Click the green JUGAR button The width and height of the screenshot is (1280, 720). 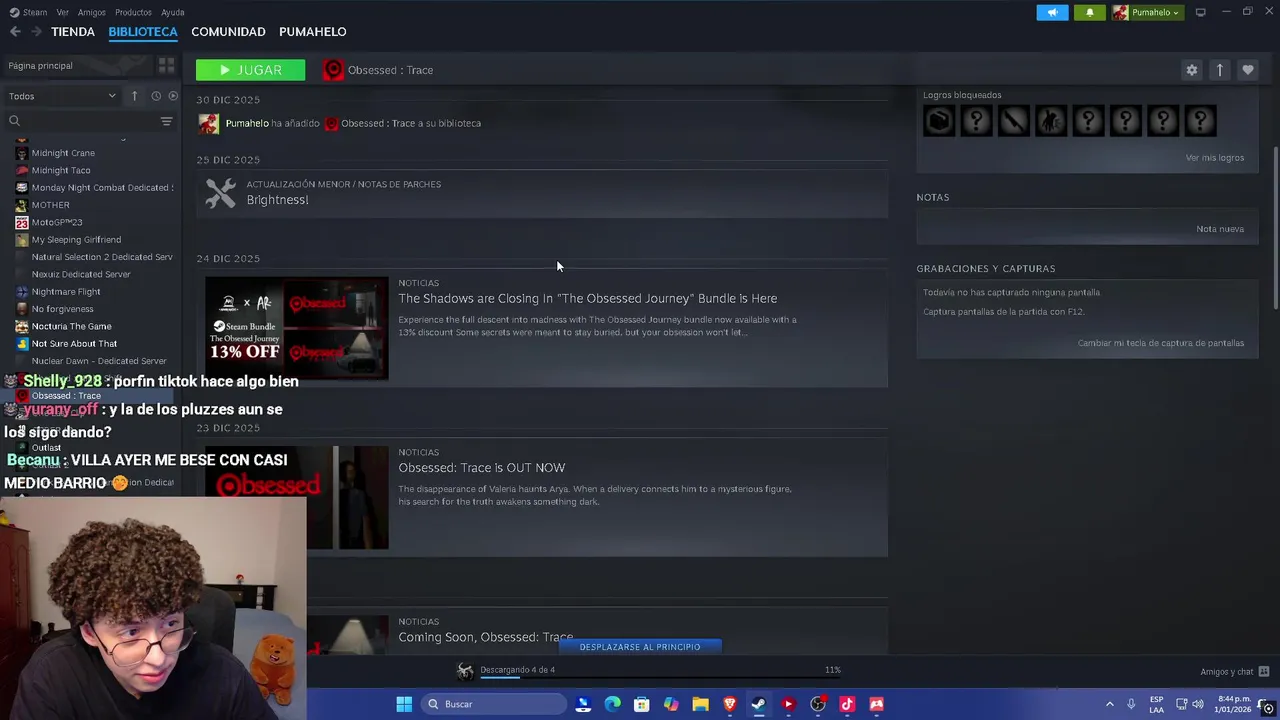coord(250,70)
